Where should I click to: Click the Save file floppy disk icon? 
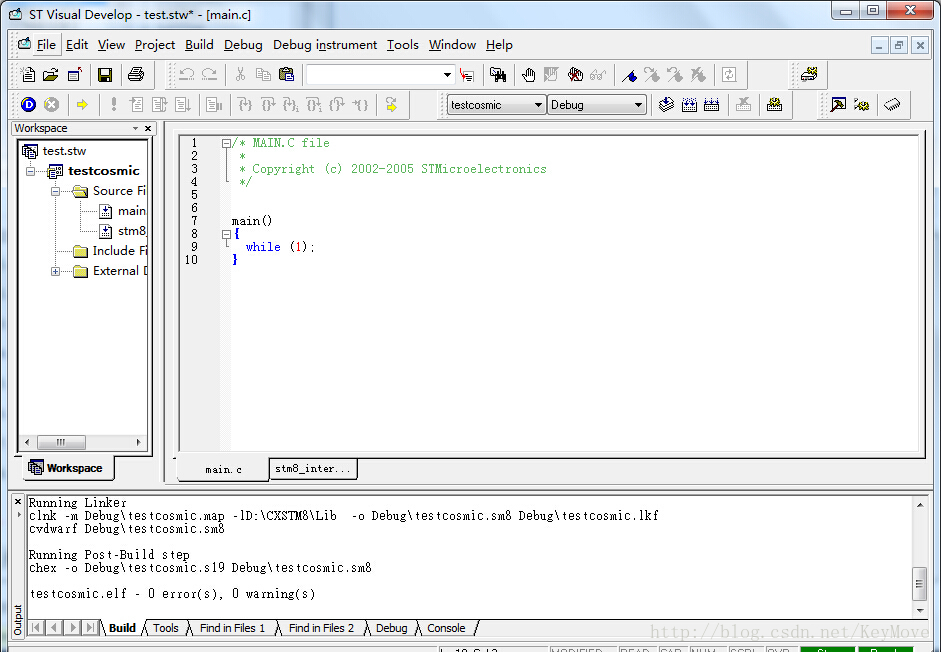(x=104, y=75)
